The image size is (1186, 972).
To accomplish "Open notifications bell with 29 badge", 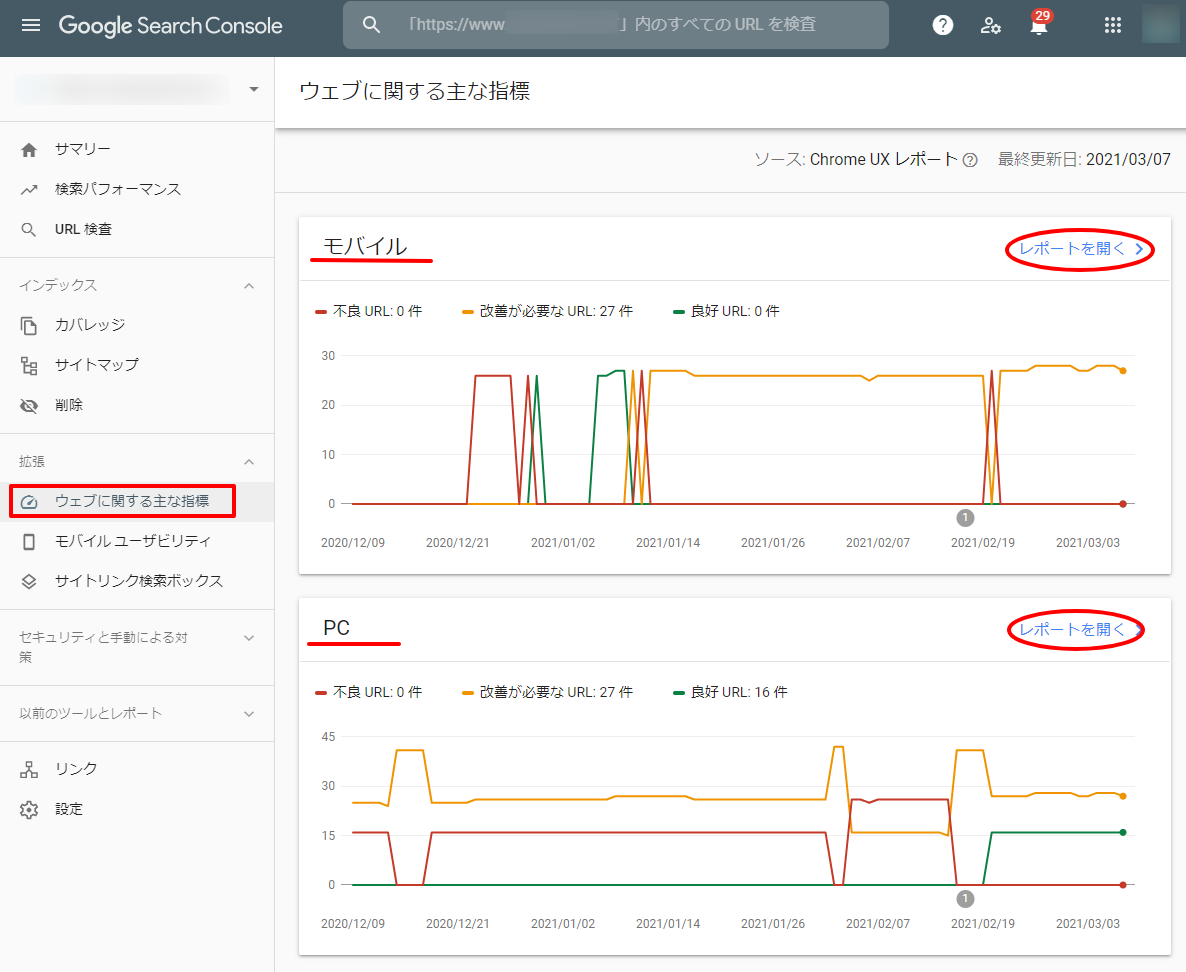I will (1039, 25).
